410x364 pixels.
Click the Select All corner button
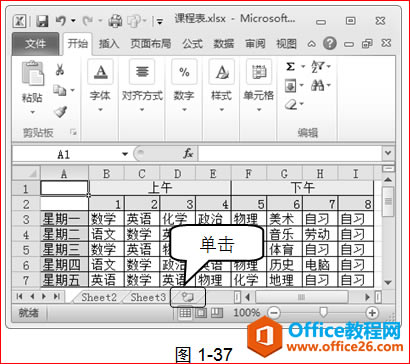[x=26, y=174]
